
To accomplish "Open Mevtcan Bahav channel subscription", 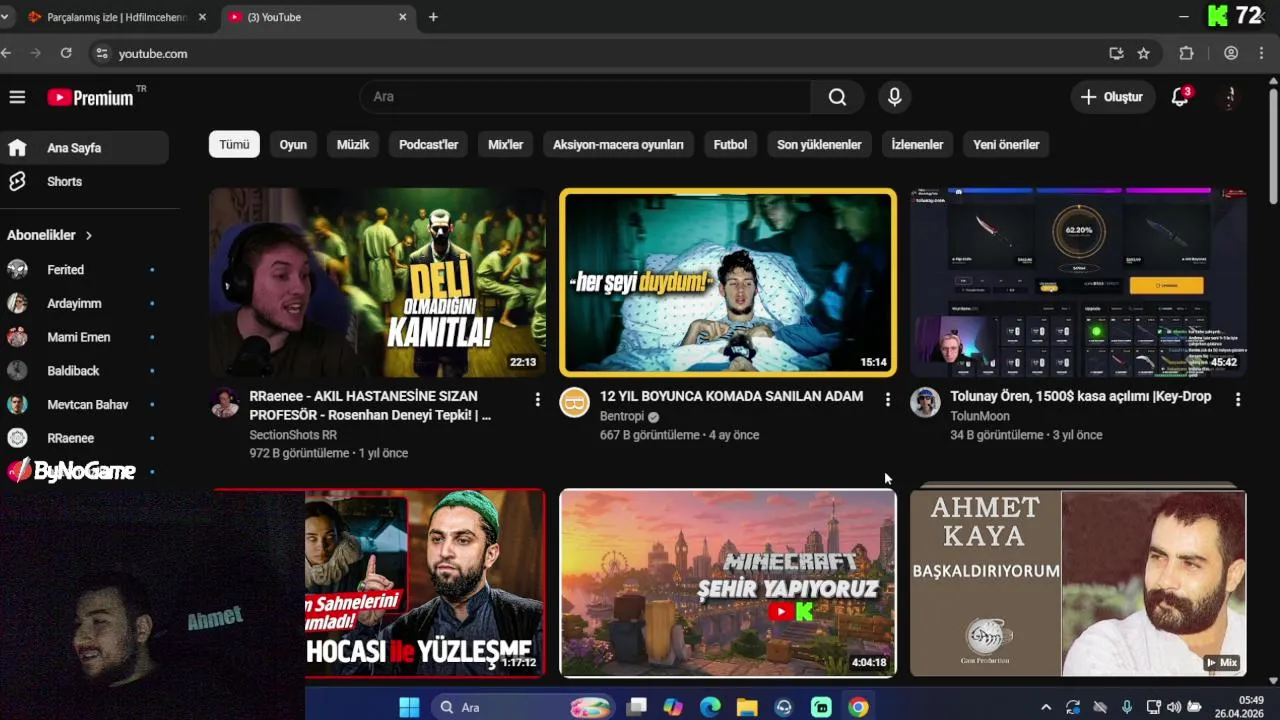I will (x=85, y=404).
